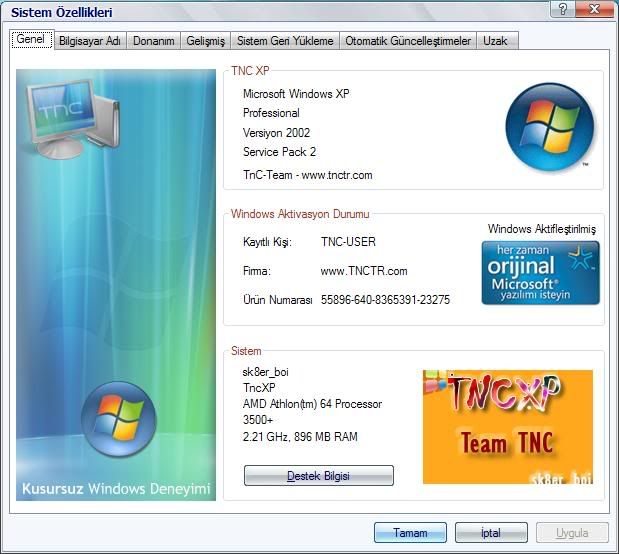Click 'Kusursuz Windows Deneyimi' banner caption
This screenshot has height=554, width=619.
tap(116, 489)
